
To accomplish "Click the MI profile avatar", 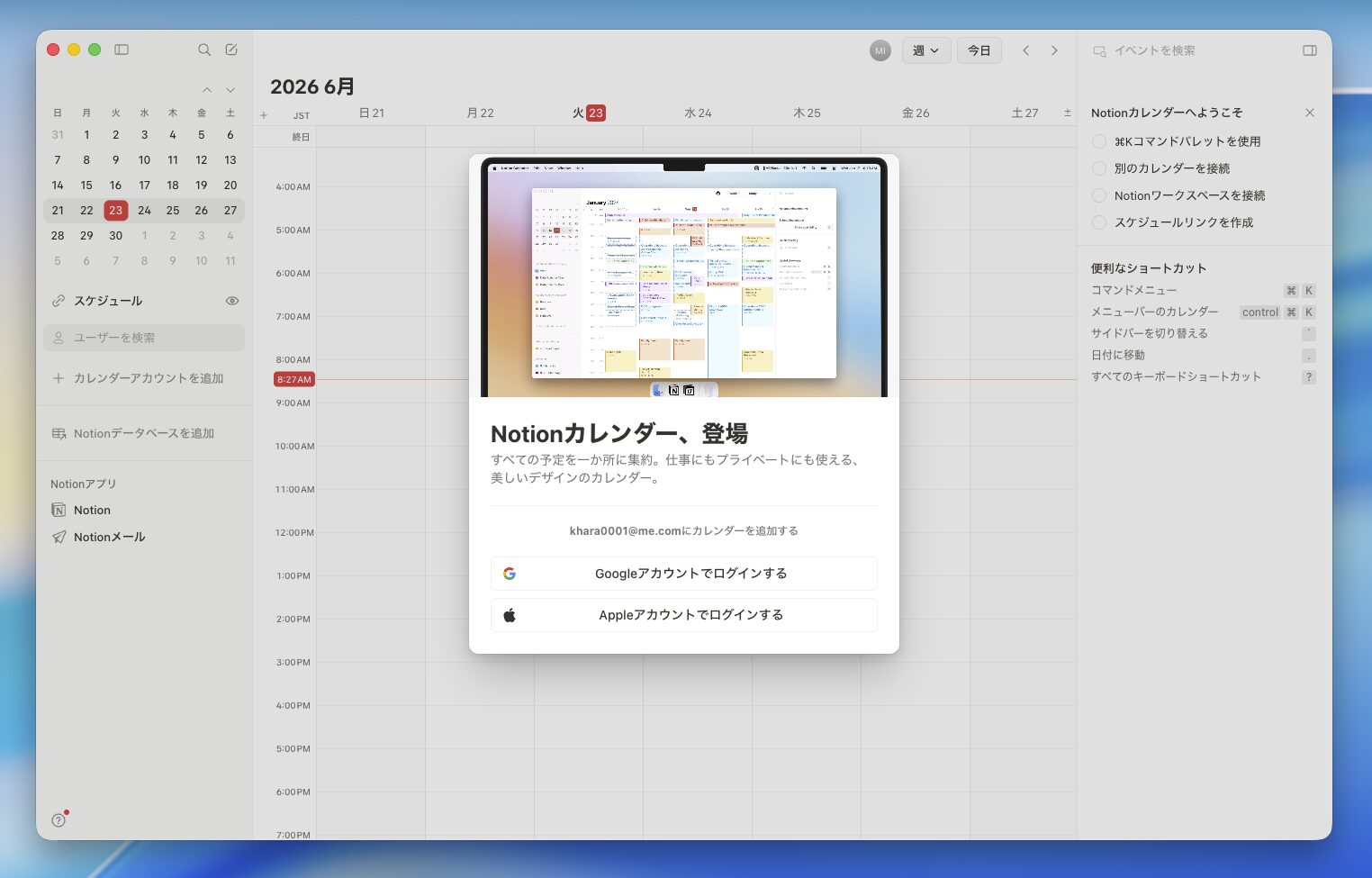I will 880,50.
